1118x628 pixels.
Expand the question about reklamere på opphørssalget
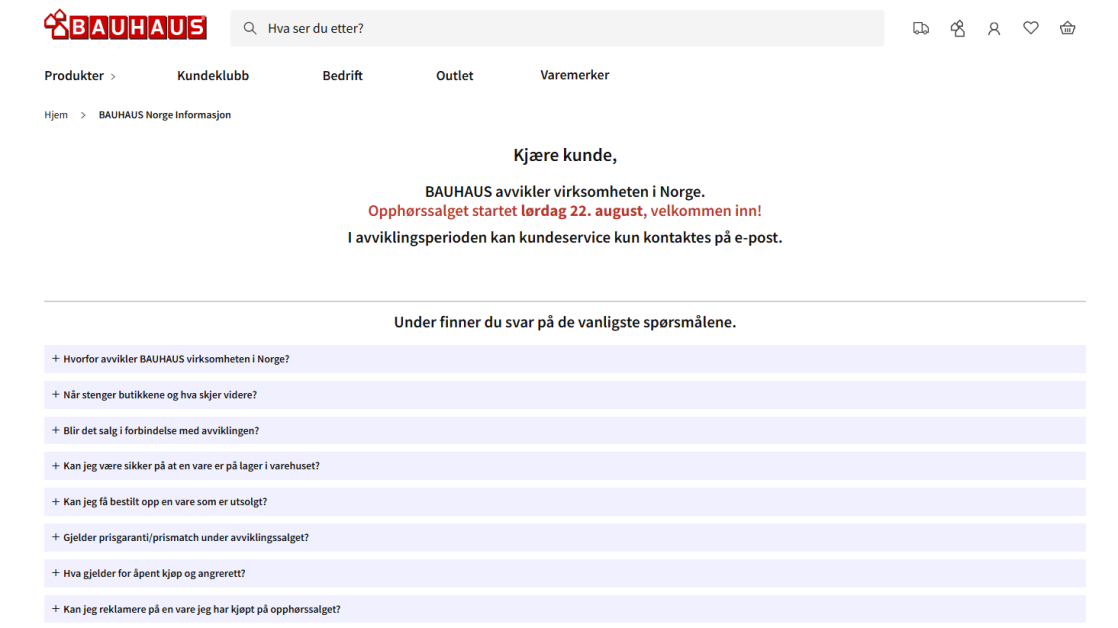[x=565, y=609]
